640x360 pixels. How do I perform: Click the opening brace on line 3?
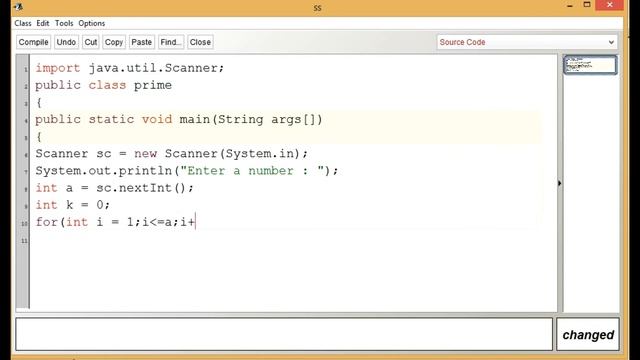point(39,103)
